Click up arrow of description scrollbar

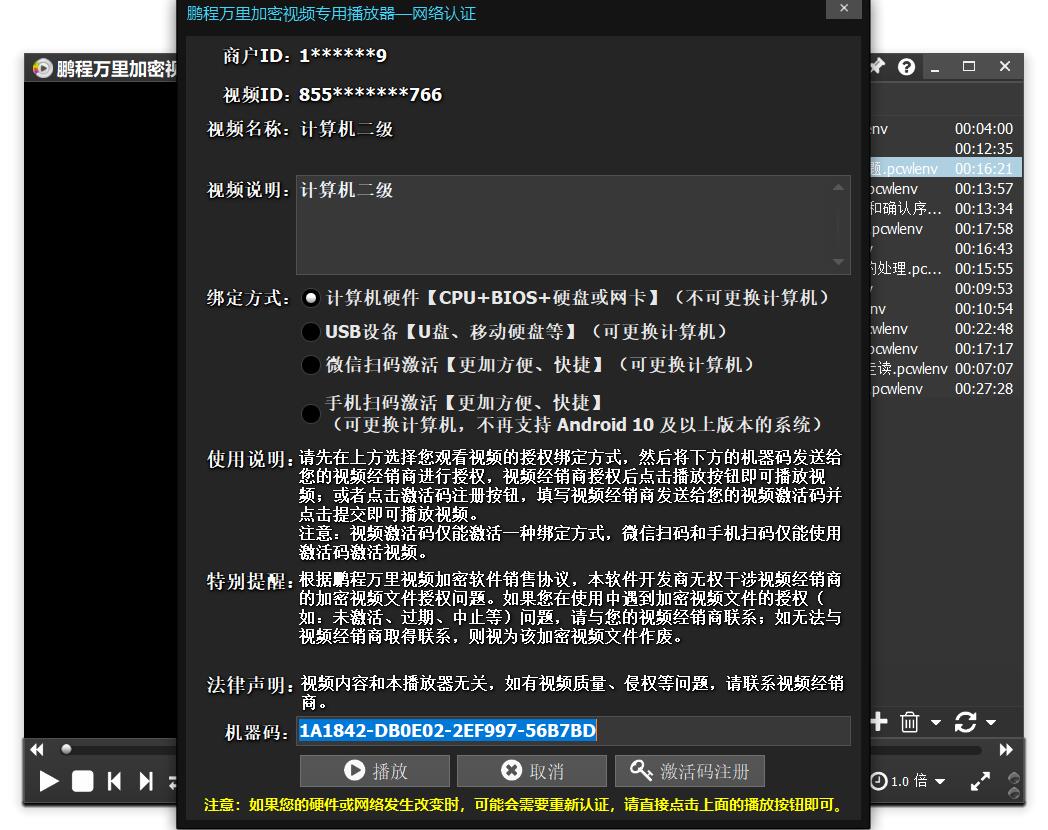(x=838, y=188)
